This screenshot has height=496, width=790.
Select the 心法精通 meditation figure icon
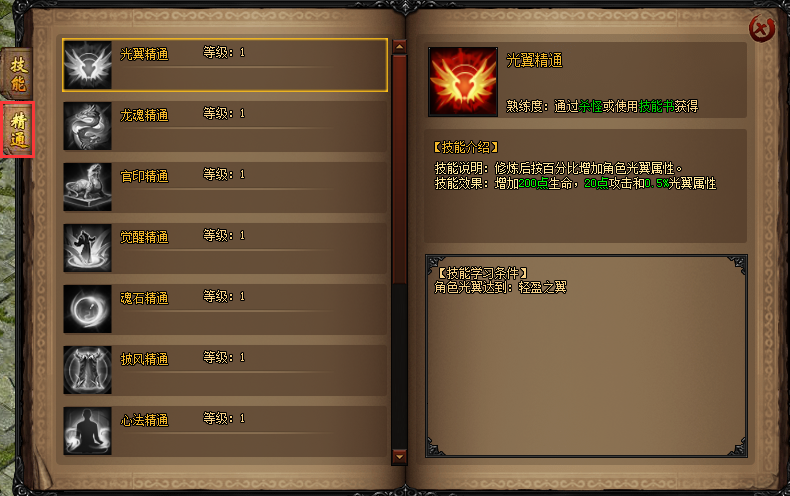88,431
